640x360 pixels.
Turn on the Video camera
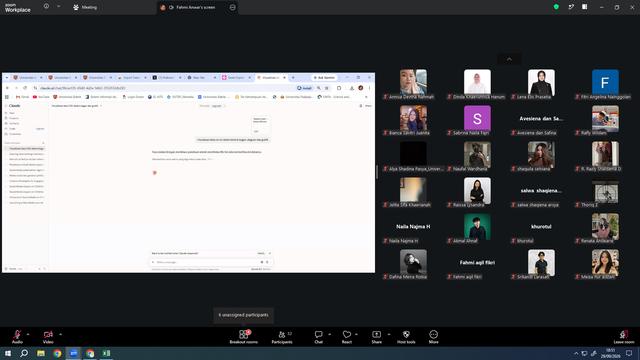point(48,337)
